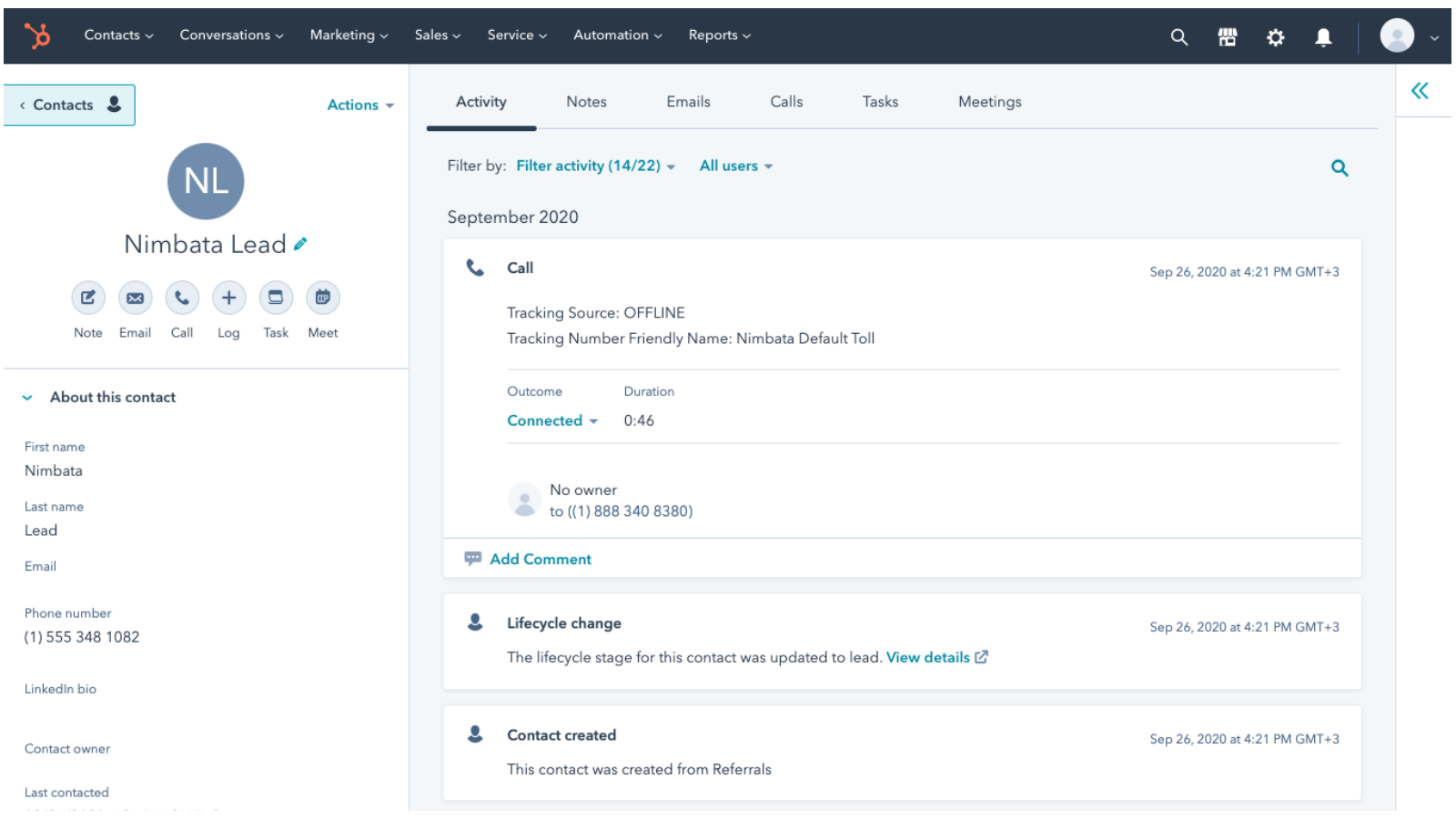Click the HubSpot sprocket logo
The width and height of the screenshot is (1456, 819).
click(37, 35)
